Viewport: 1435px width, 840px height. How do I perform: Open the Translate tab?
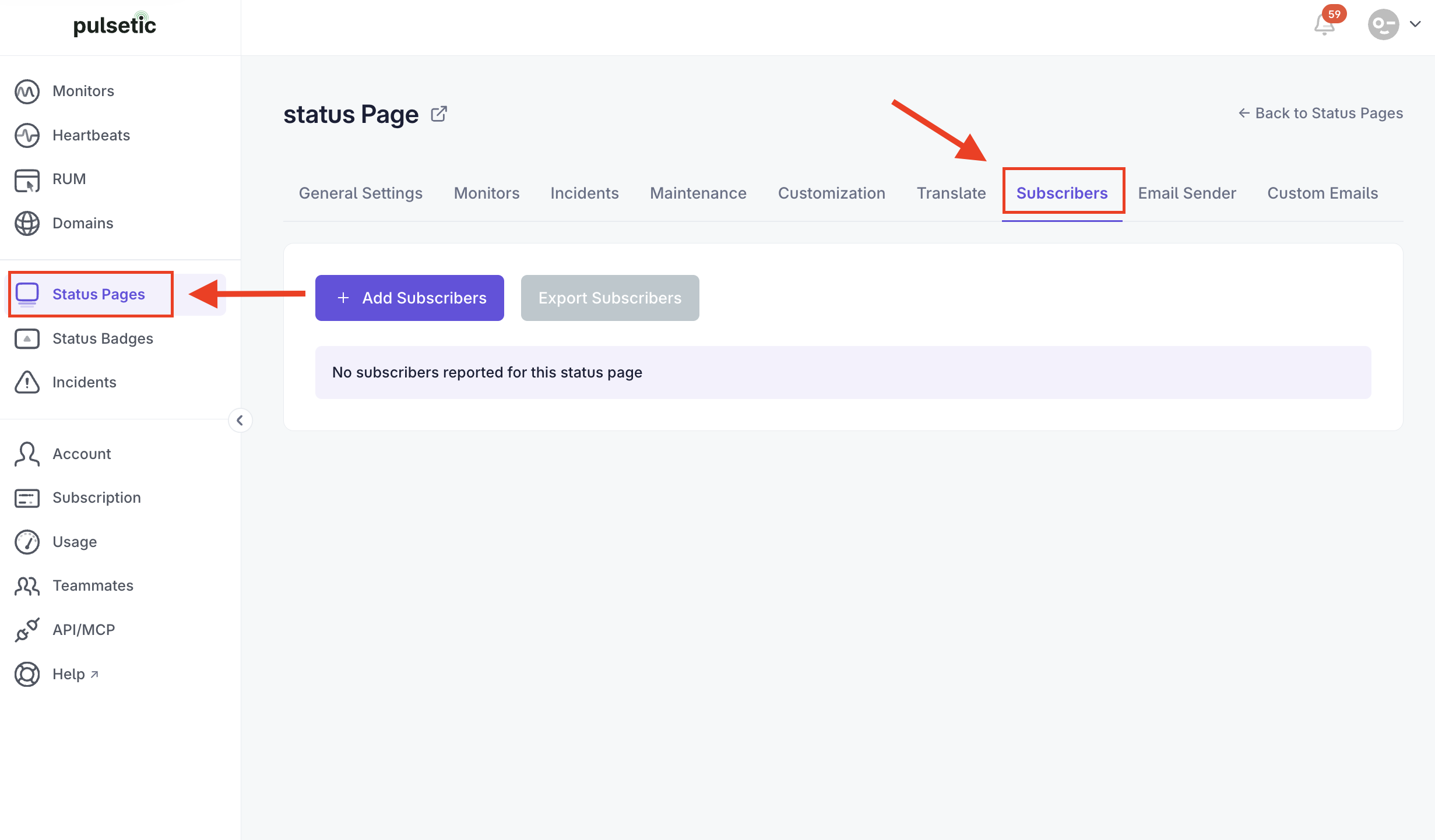[x=951, y=193]
